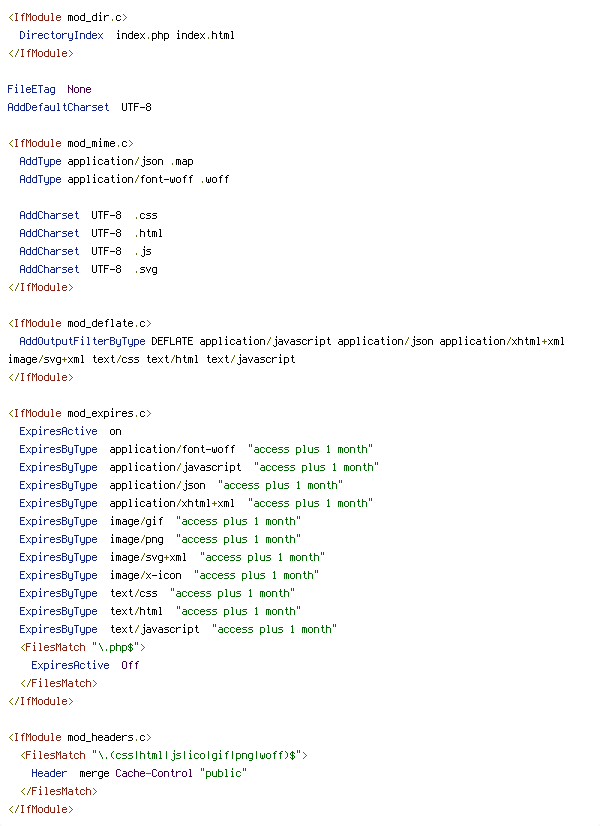Click the mod_mime.c opening tag
600x826 pixels.
click(x=71, y=143)
